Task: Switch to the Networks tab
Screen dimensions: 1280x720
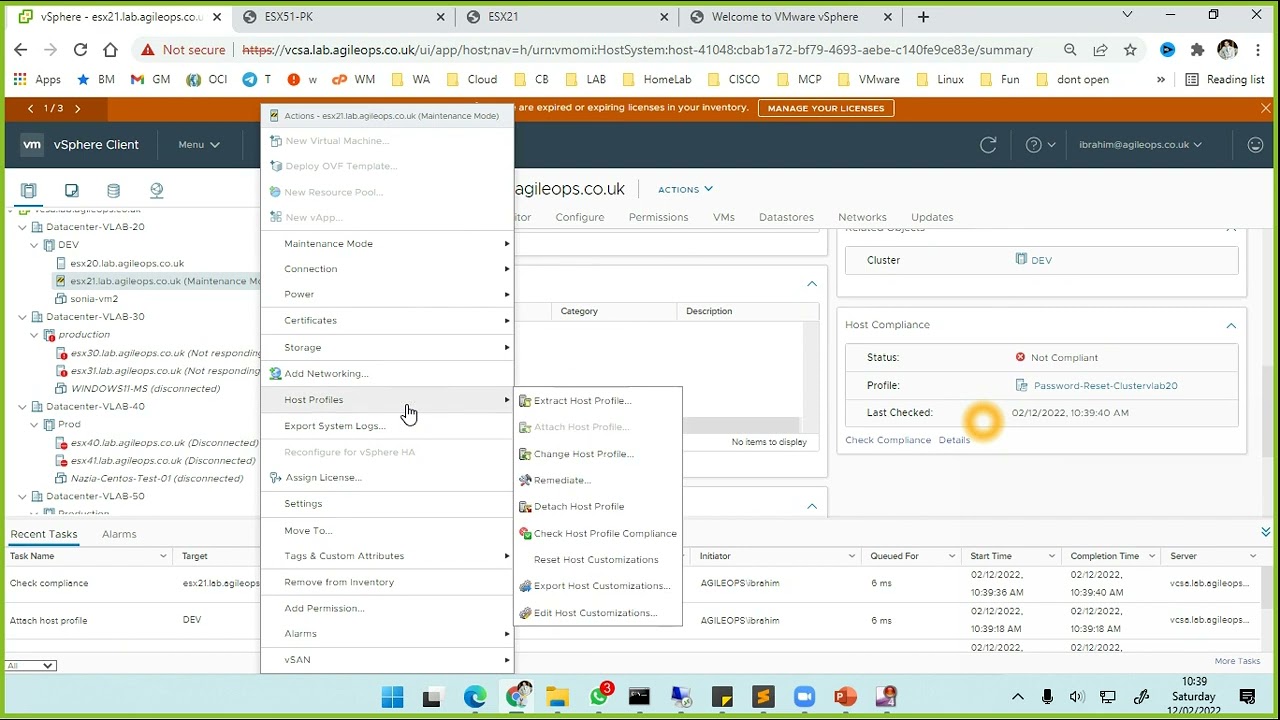Action: pos(862,217)
